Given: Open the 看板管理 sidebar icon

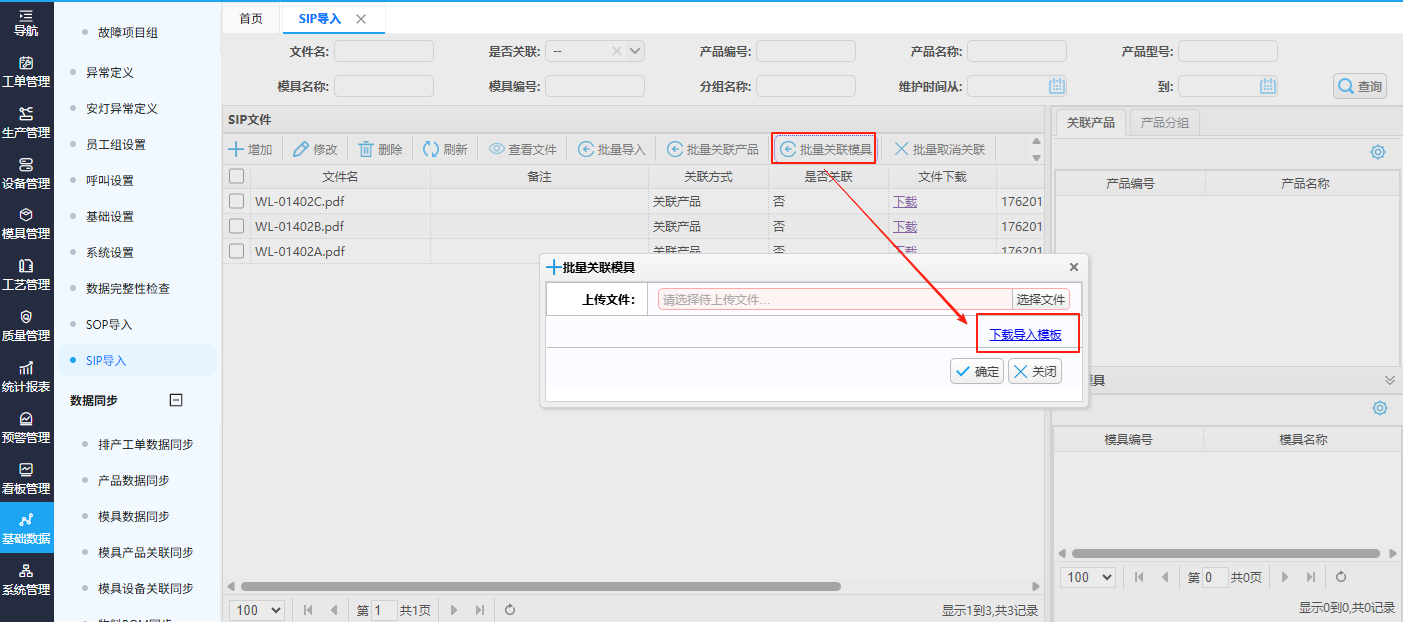Looking at the screenshot, I should point(26,470).
